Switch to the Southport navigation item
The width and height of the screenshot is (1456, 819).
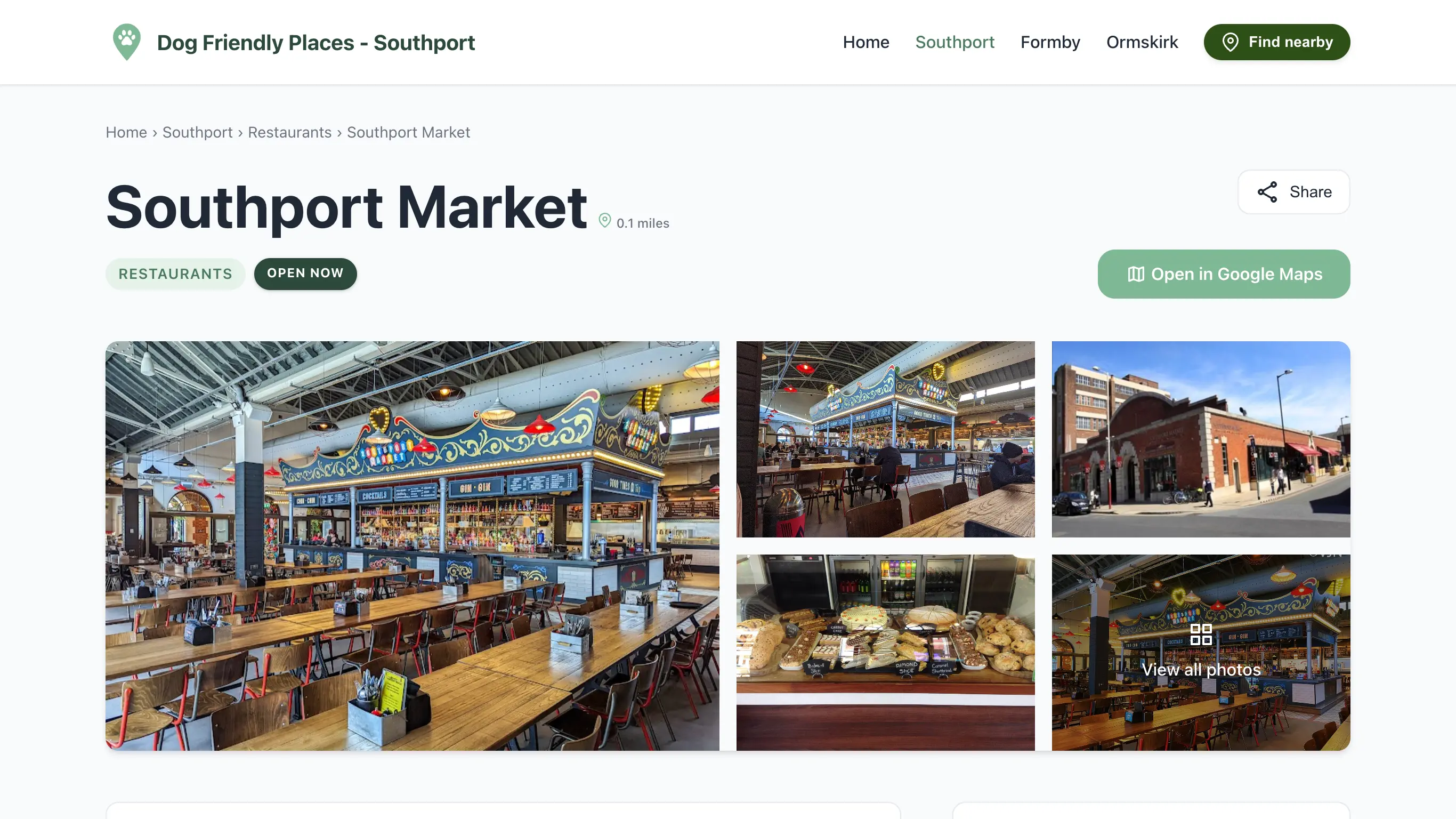pos(954,42)
